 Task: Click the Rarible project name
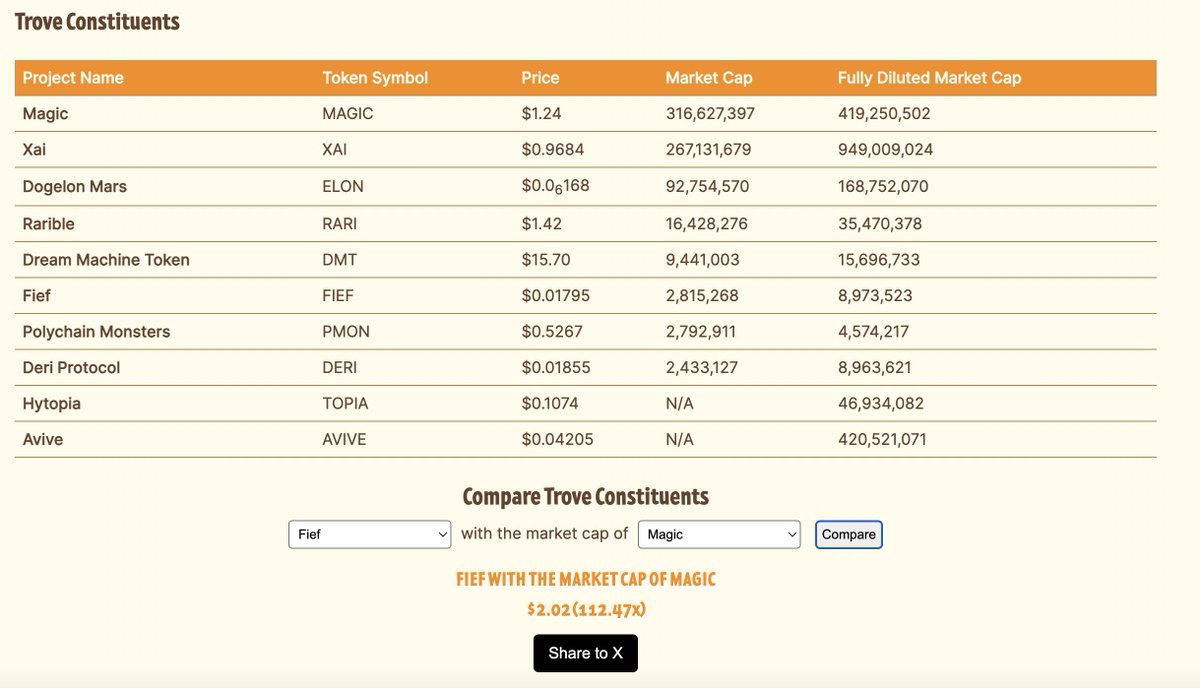(48, 223)
